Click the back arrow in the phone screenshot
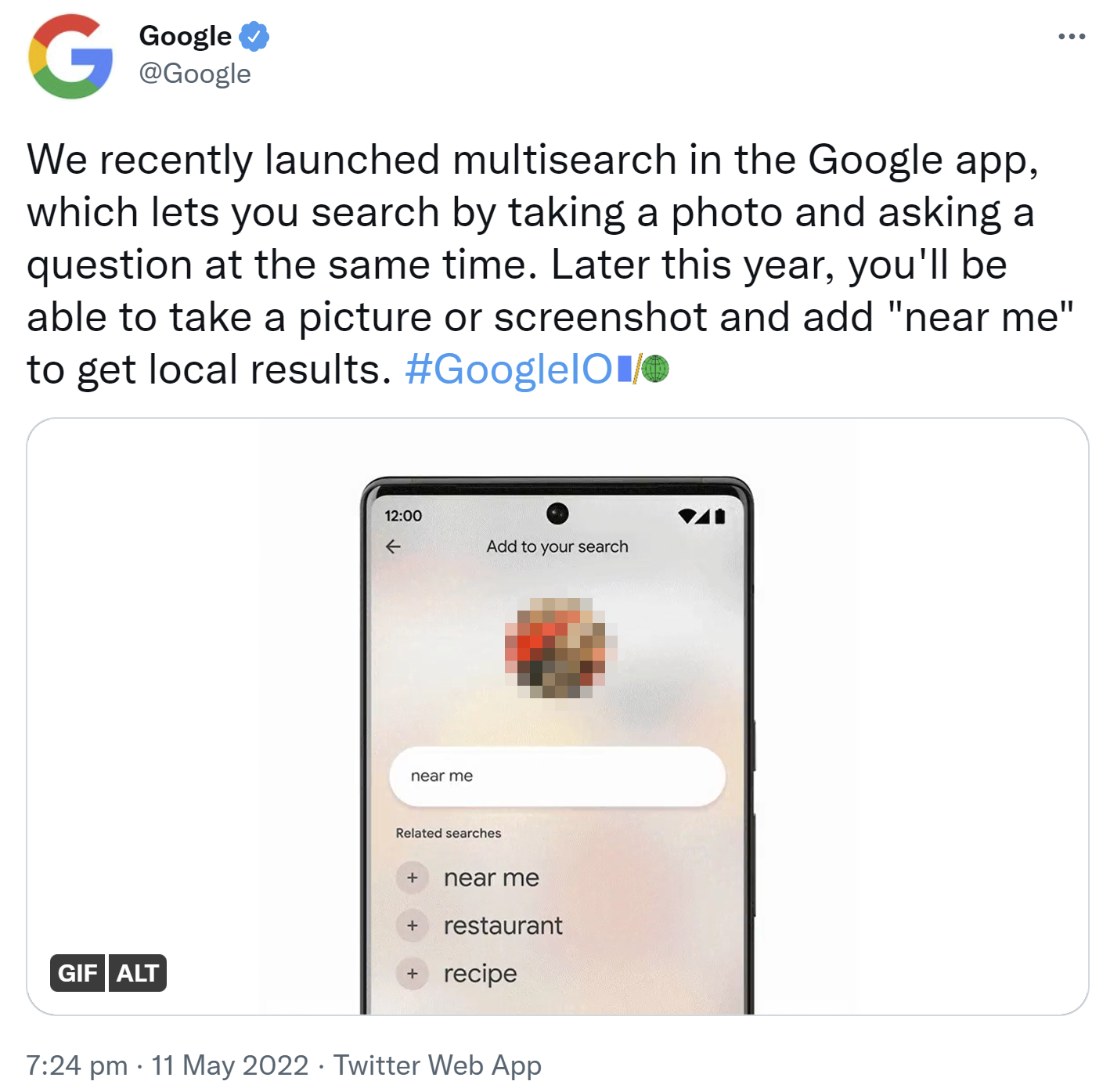Screen dimensions: 1110x1092 click(x=393, y=546)
